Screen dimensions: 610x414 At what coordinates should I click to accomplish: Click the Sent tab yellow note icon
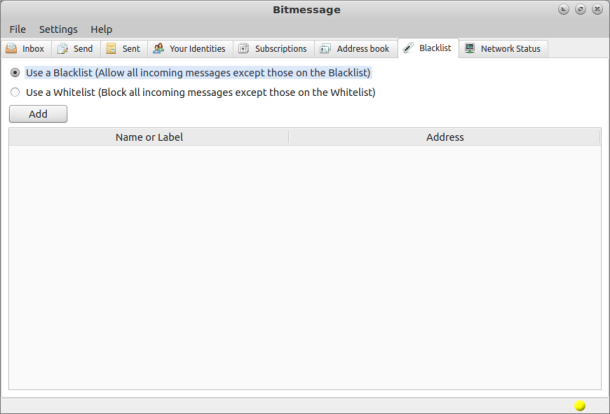(111, 48)
